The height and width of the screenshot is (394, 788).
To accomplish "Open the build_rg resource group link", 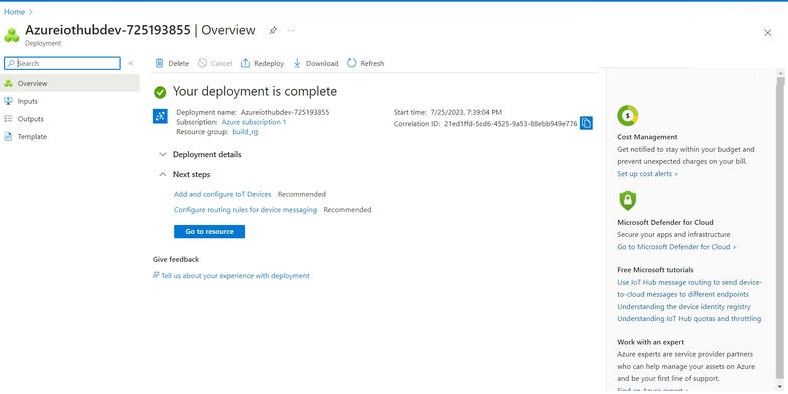I will click(245, 132).
